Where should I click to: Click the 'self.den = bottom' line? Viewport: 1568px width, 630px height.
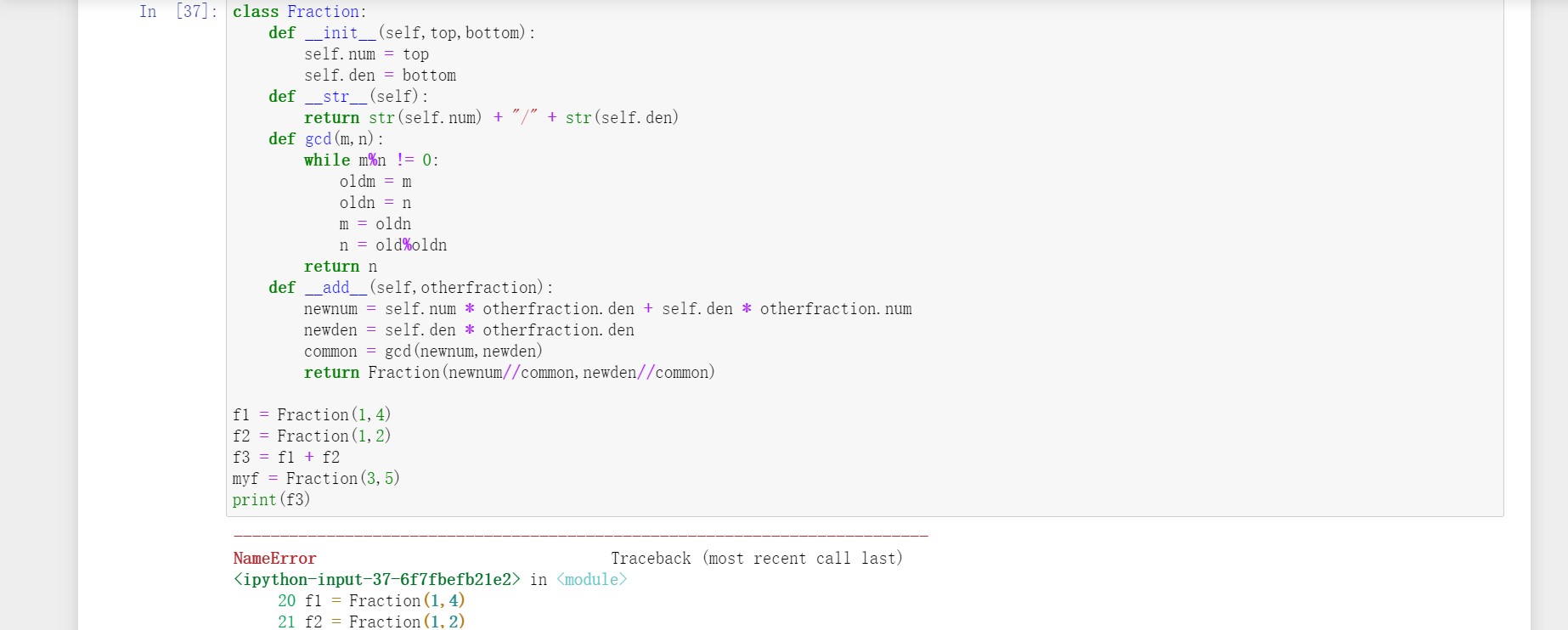tap(380, 76)
